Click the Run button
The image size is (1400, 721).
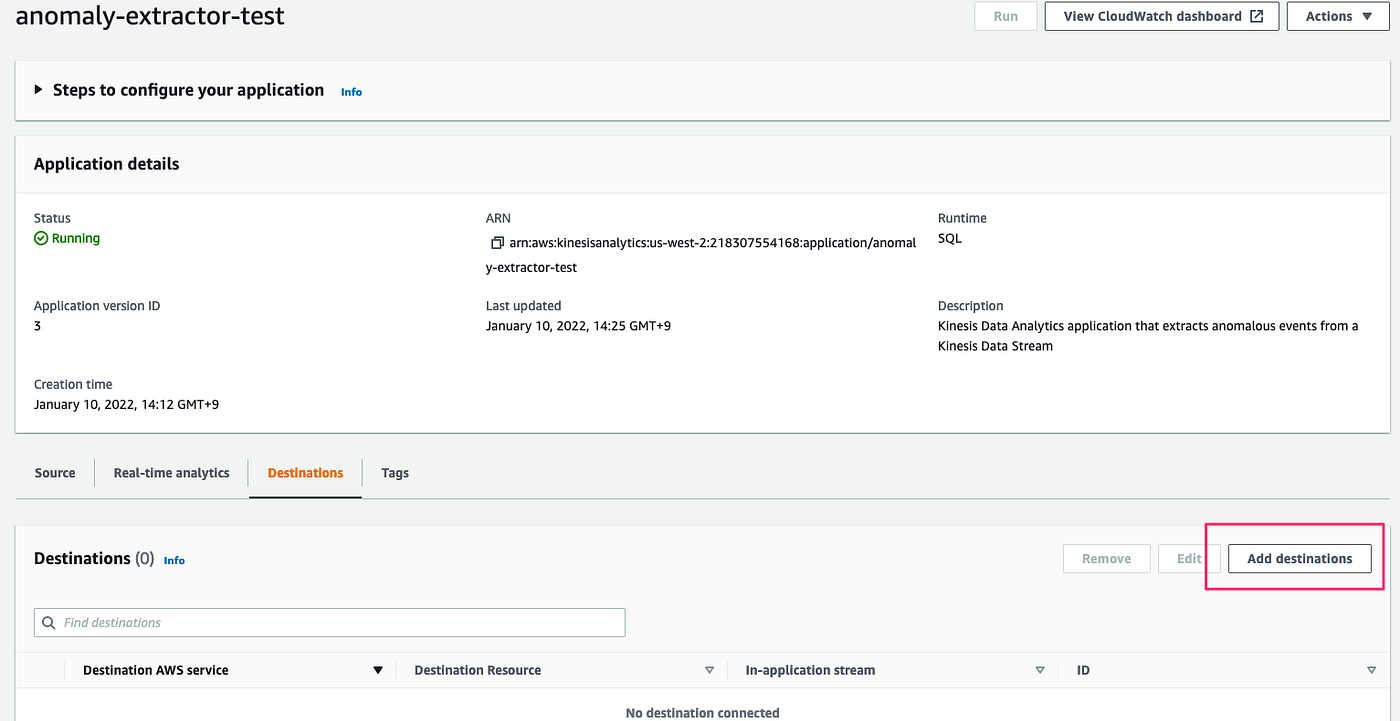[x=1006, y=16]
